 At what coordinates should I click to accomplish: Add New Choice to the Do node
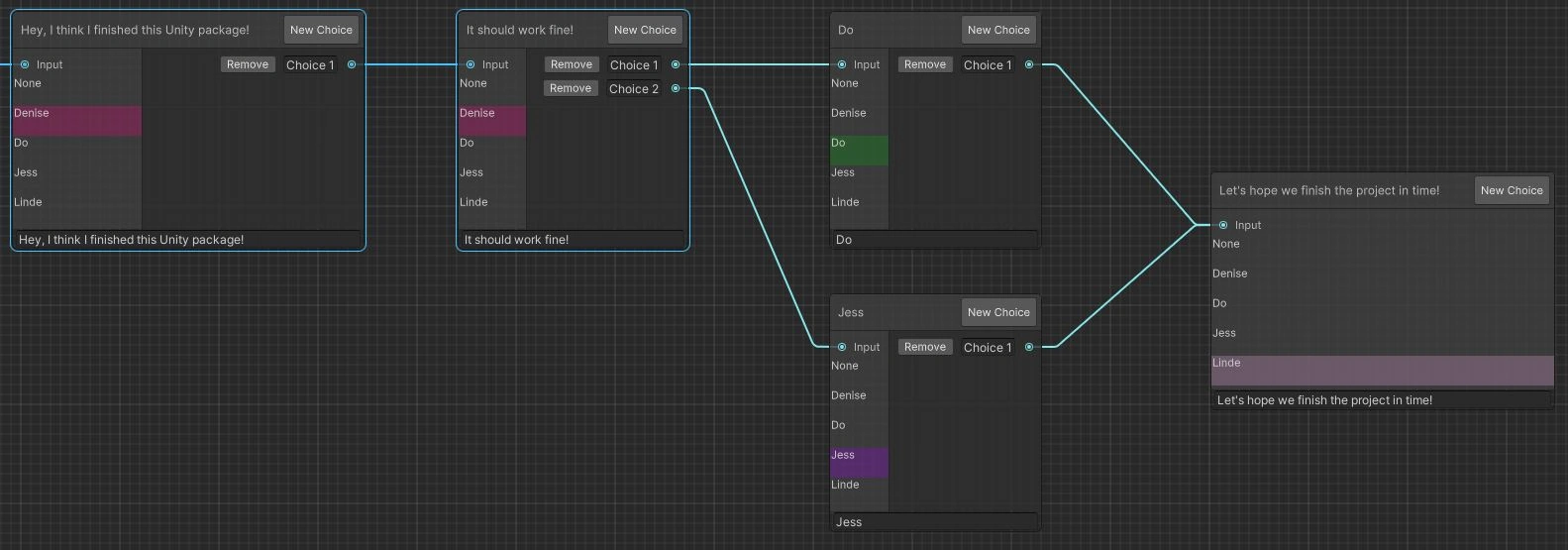coord(998,30)
